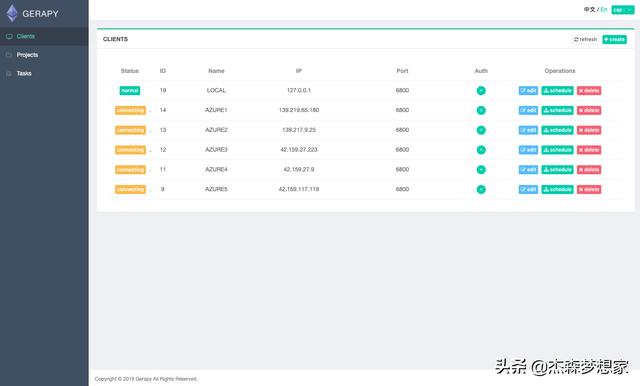Click the IP column header
Viewport: 640px width, 386px height.
pos(299,71)
